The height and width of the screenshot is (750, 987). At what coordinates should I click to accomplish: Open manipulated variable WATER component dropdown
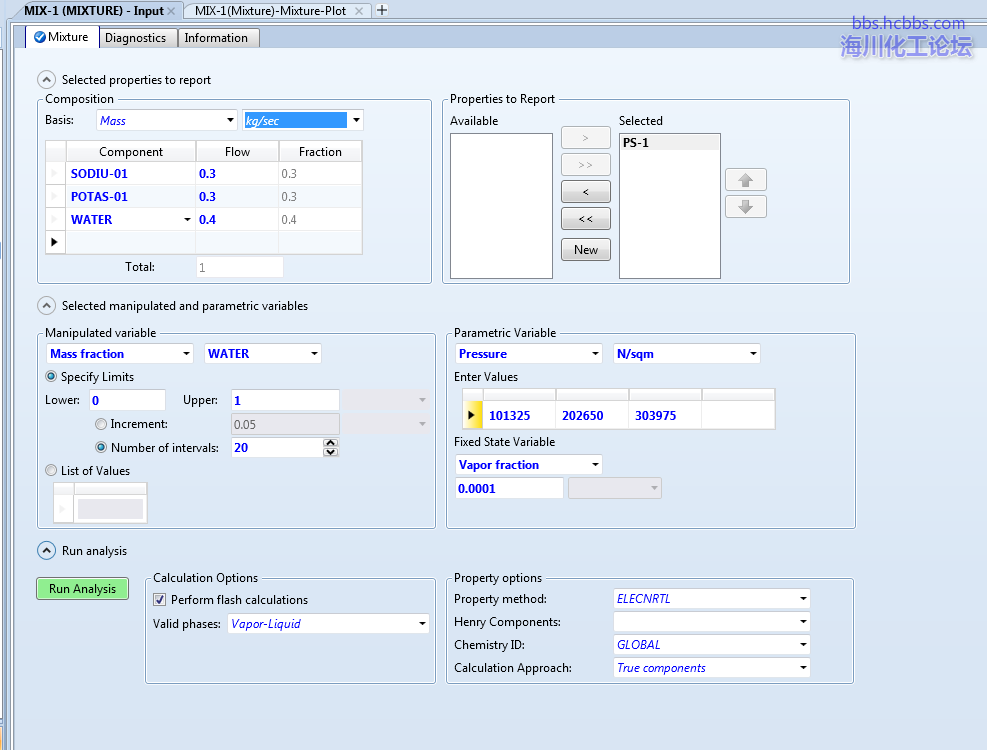pos(314,354)
